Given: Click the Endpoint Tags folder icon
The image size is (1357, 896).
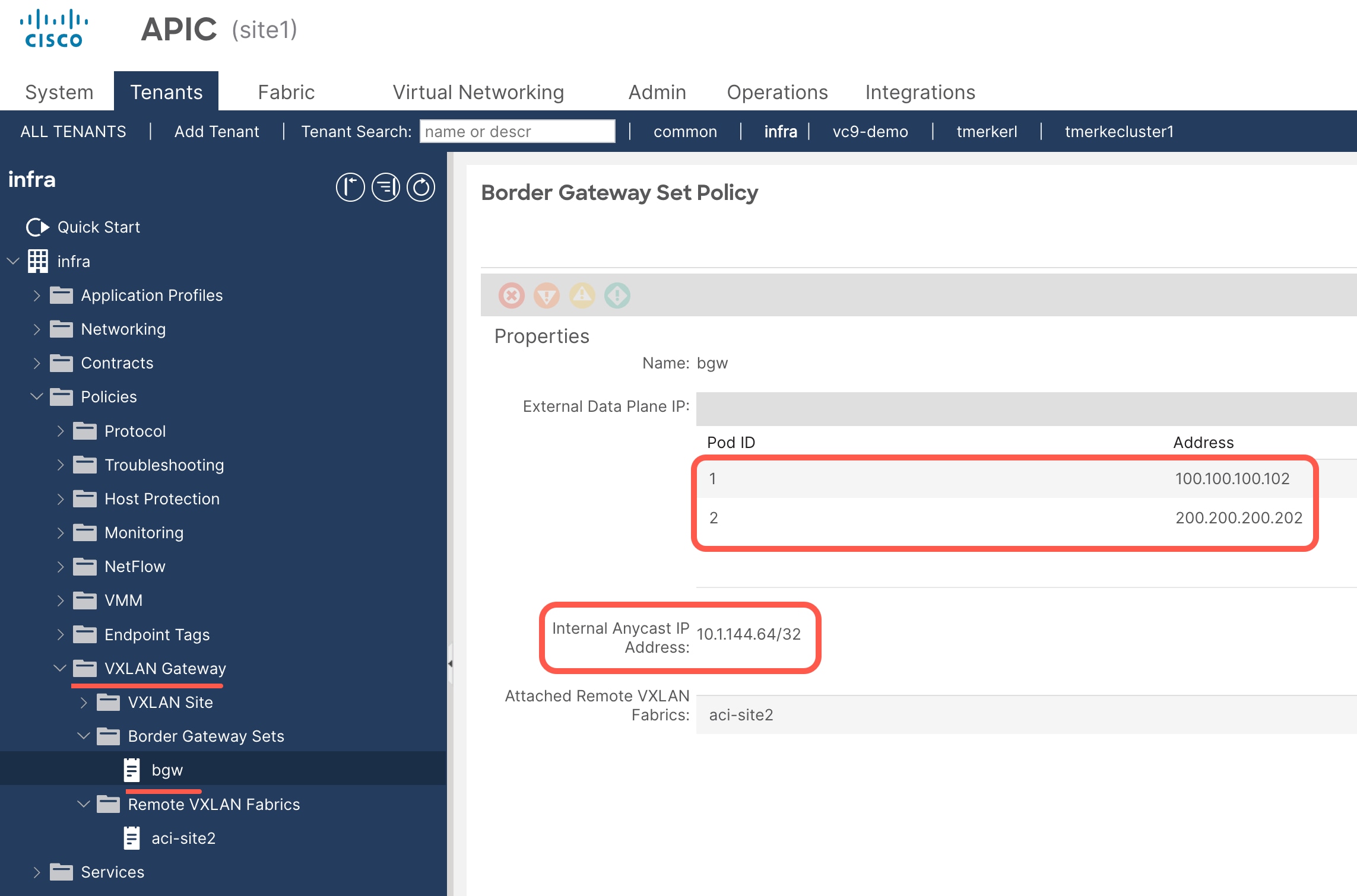Looking at the screenshot, I should click(x=85, y=634).
